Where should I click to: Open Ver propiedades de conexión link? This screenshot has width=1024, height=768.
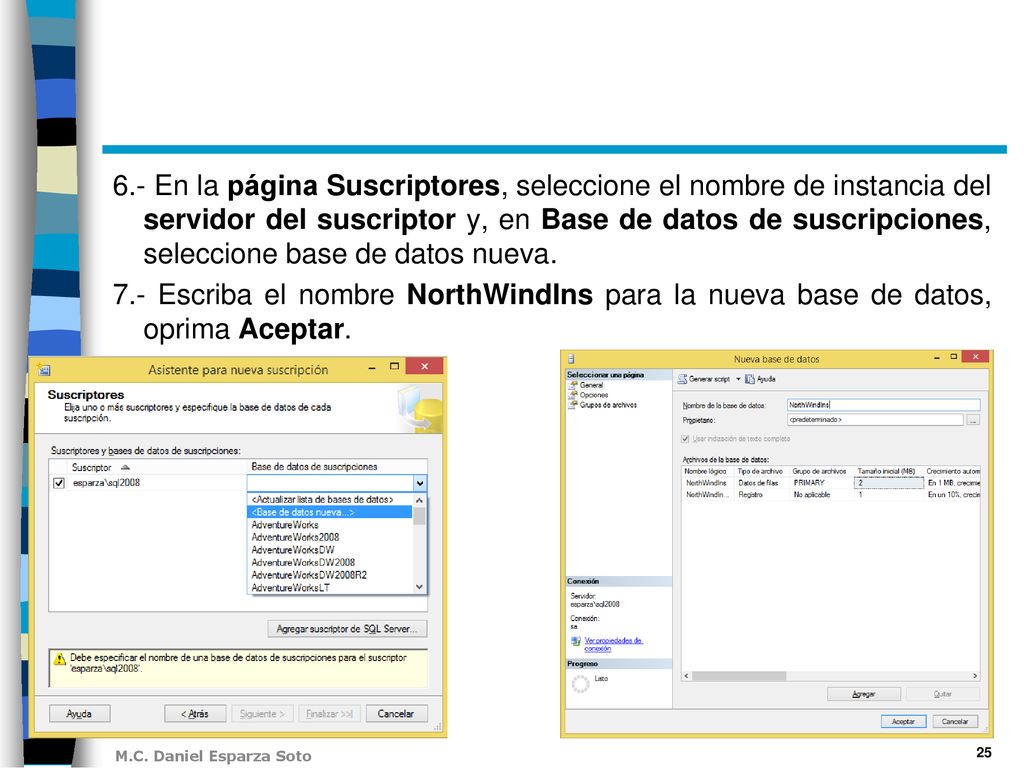[613, 645]
